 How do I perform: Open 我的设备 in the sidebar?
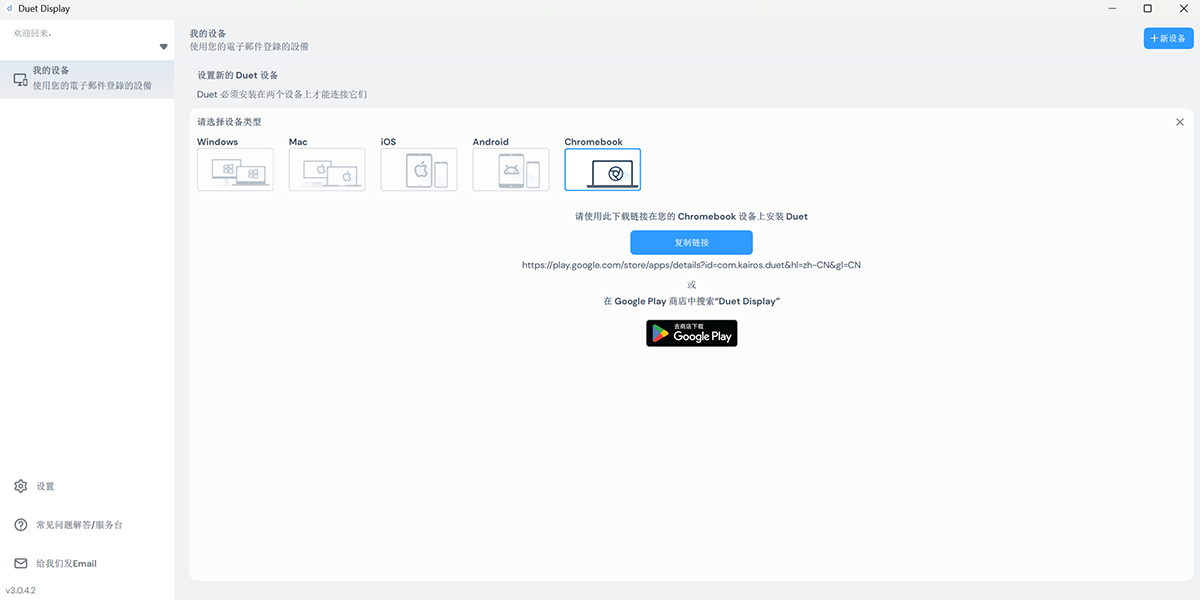click(87, 79)
